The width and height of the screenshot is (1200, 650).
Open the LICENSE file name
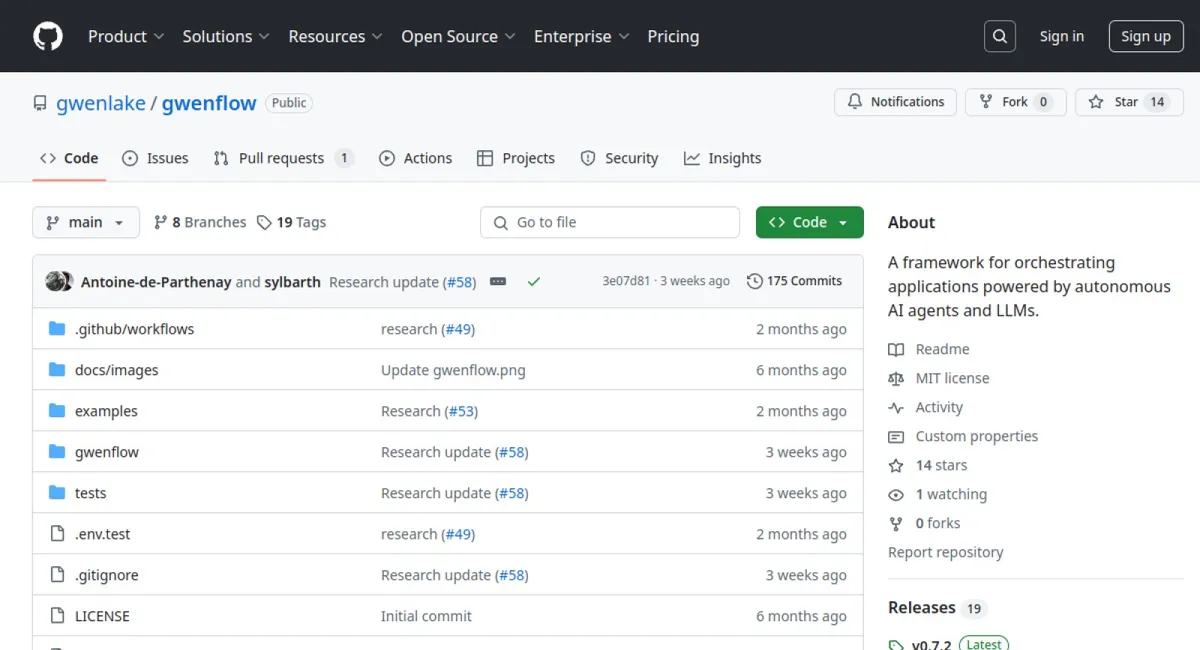[x=102, y=616]
